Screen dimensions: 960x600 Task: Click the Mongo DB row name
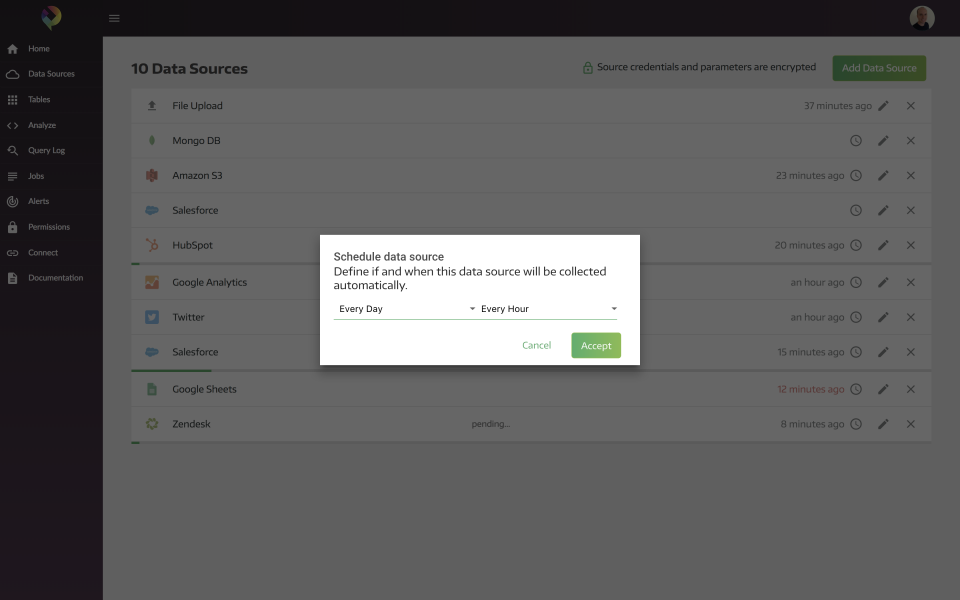pos(196,141)
